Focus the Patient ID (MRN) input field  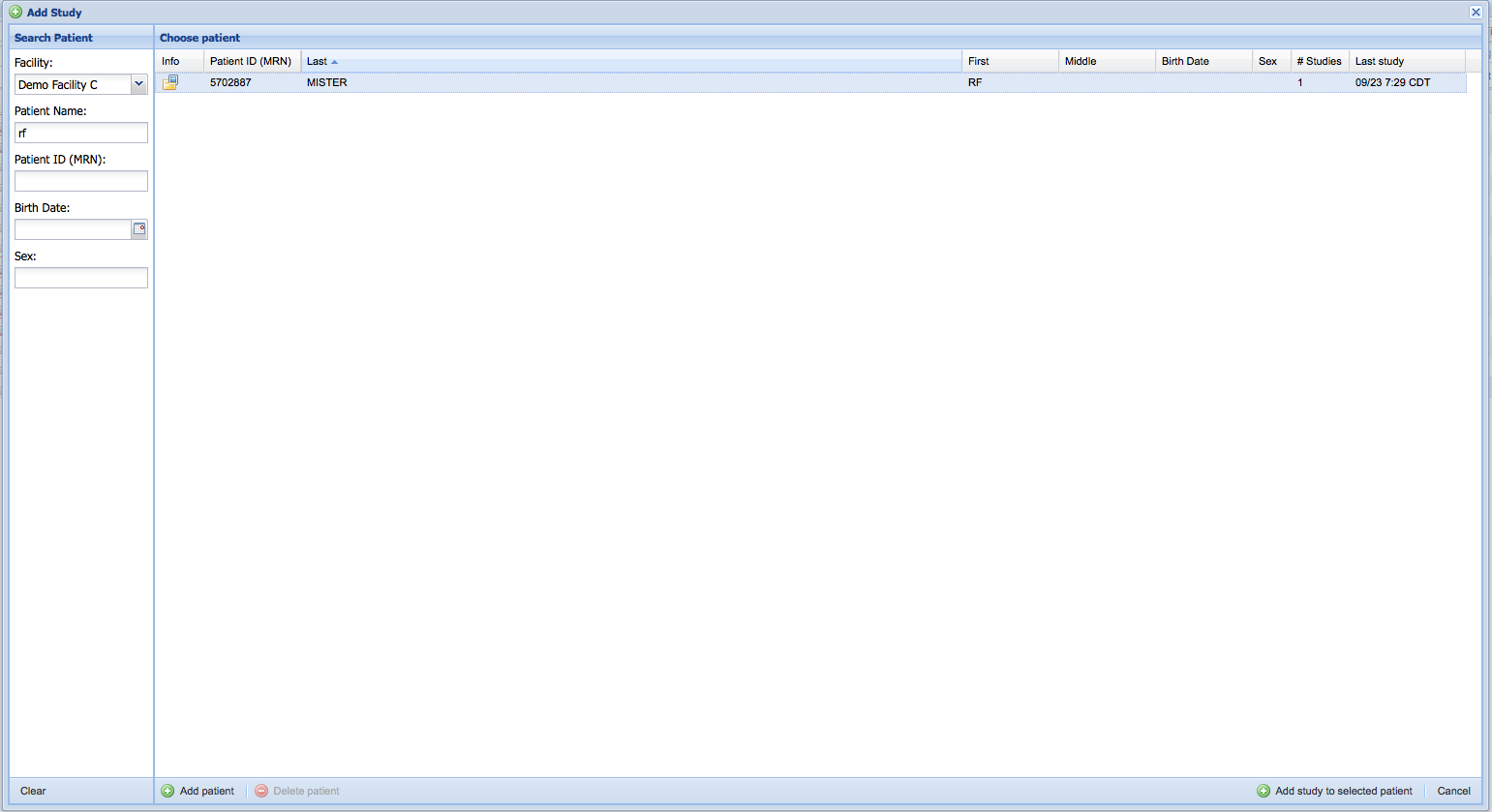[81, 181]
